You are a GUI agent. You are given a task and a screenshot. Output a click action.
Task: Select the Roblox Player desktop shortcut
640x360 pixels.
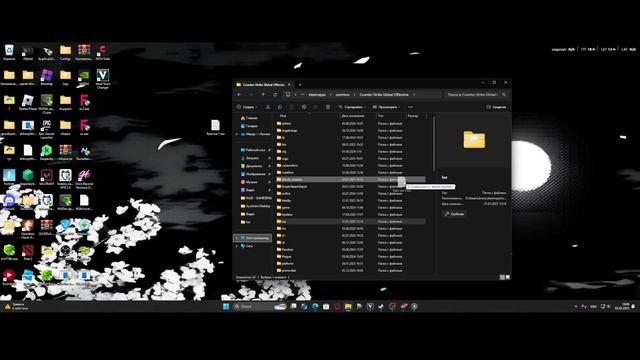(28, 102)
